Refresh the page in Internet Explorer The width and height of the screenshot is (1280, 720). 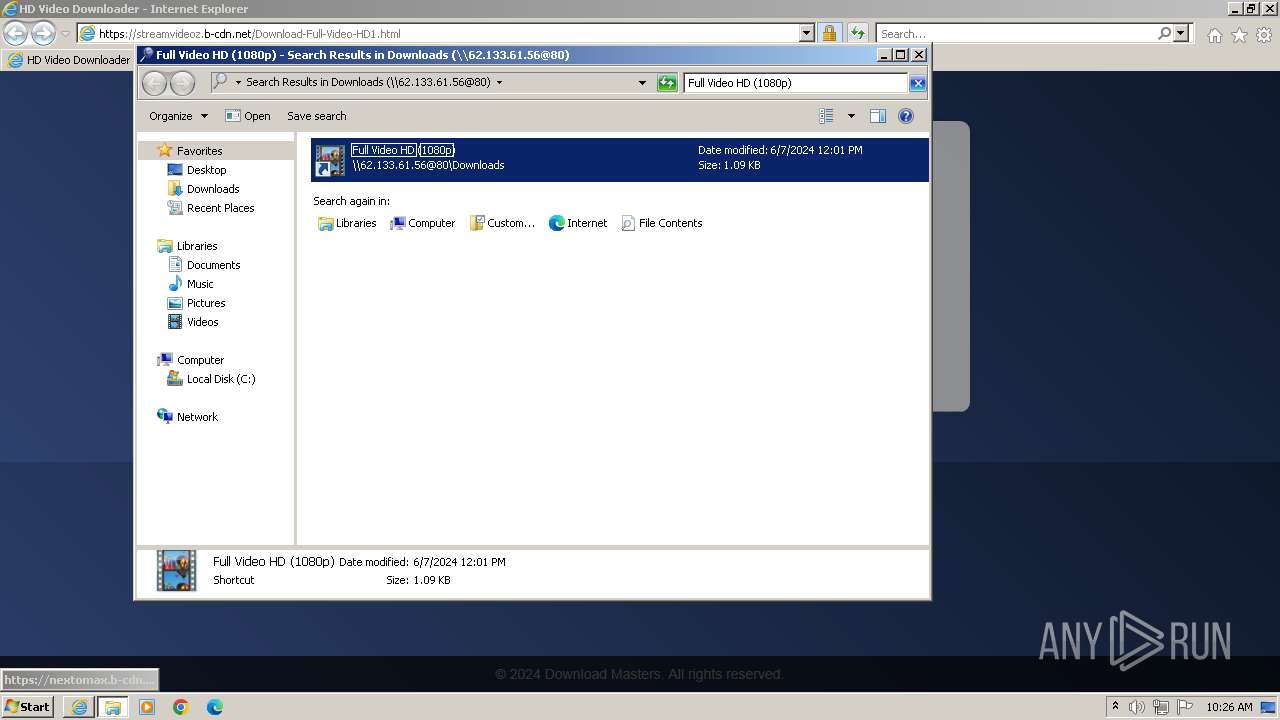point(858,33)
